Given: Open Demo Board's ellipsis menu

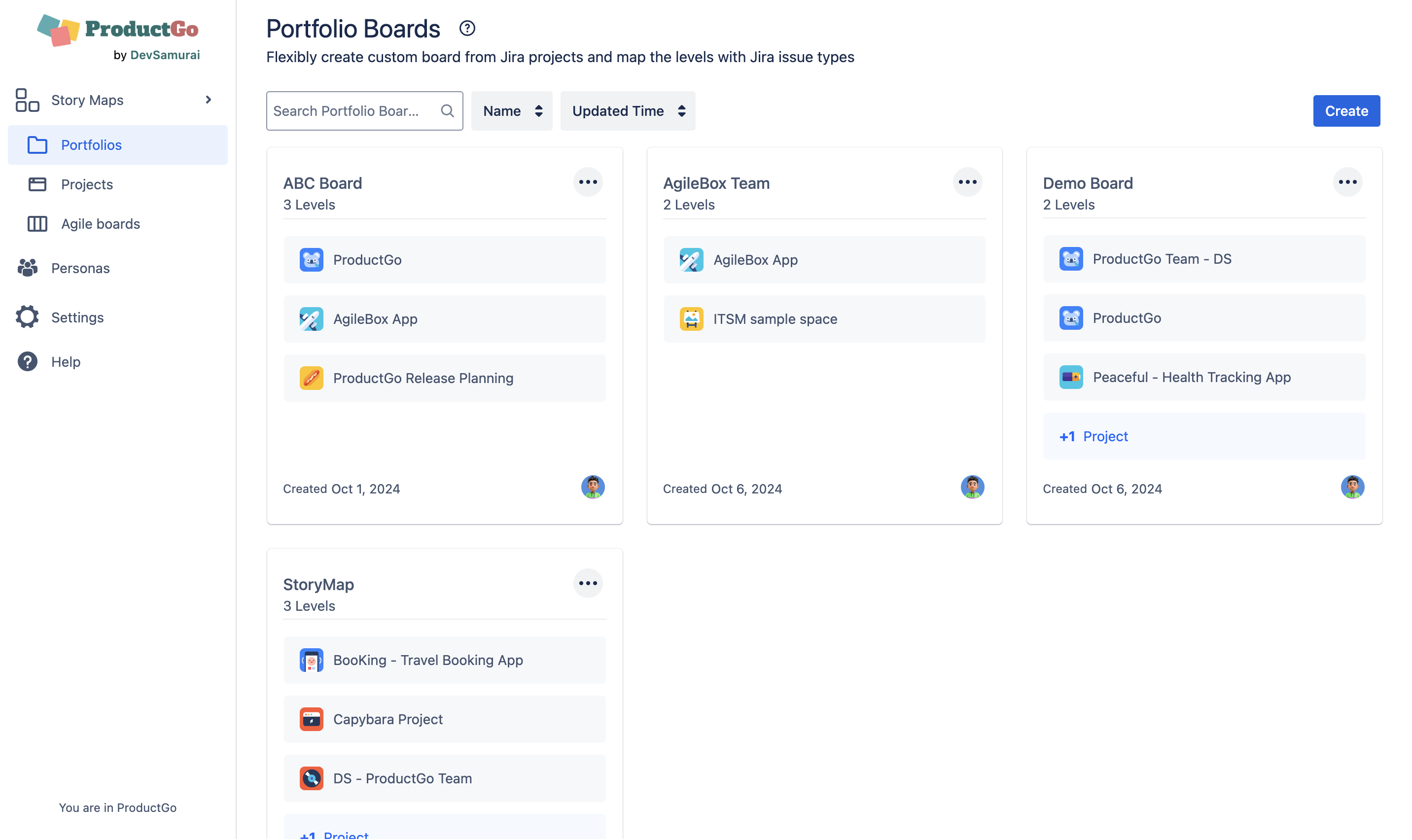Looking at the screenshot, I should [1347, 182].
